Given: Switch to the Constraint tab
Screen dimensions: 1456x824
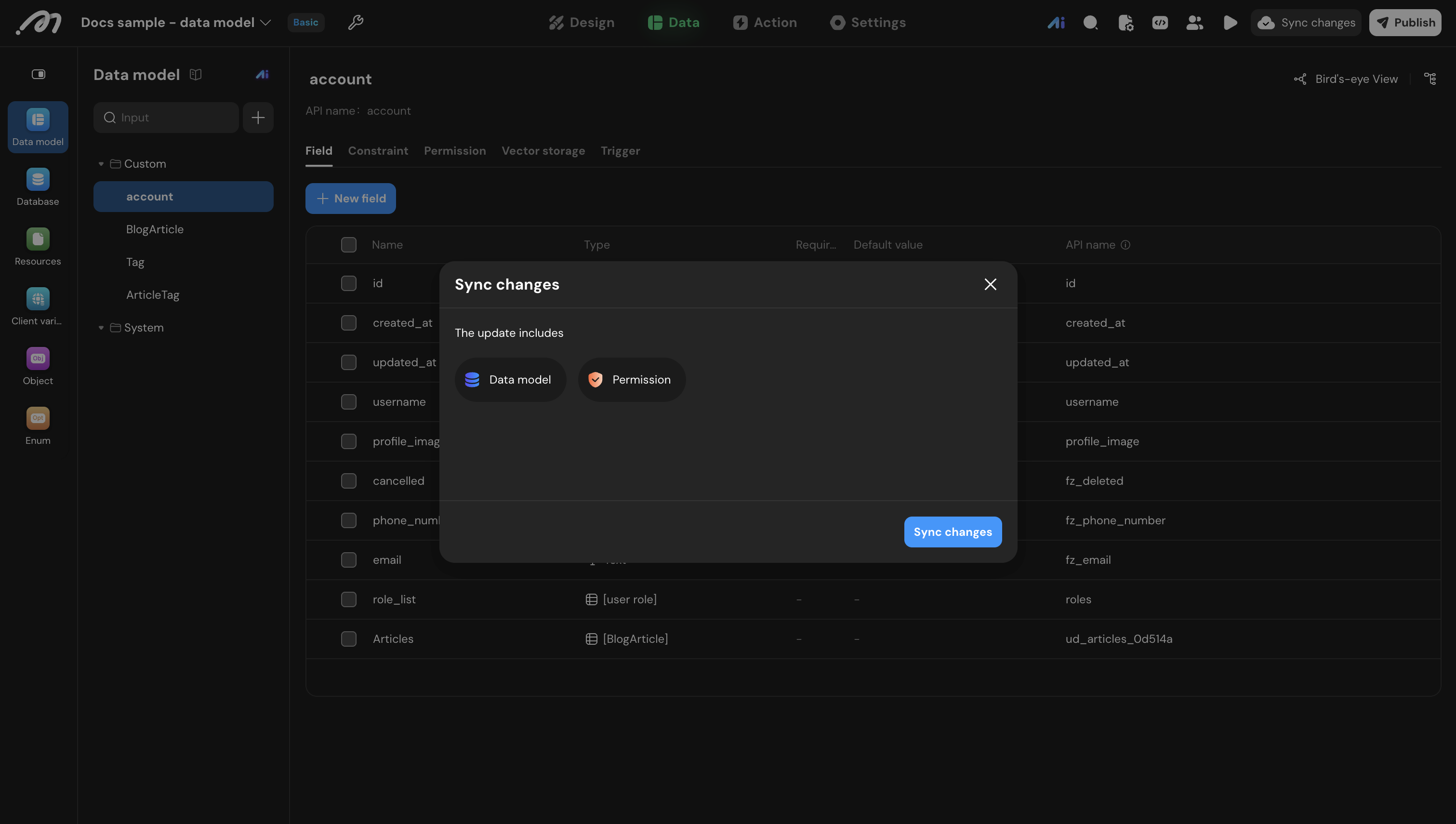Looking at the screenshot, I should click(378, 151).
